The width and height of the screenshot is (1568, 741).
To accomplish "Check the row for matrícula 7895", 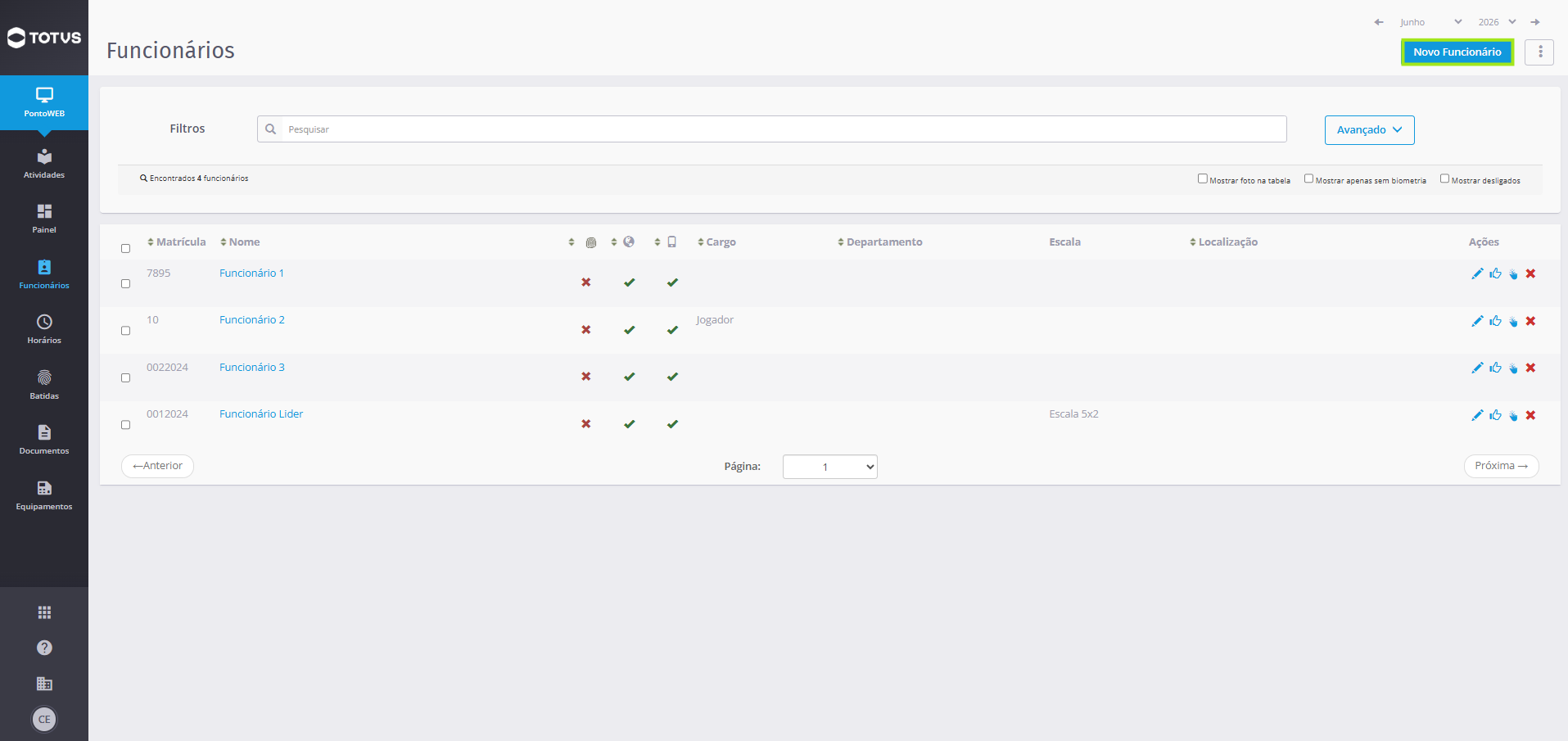I will [x=125, y=283].
